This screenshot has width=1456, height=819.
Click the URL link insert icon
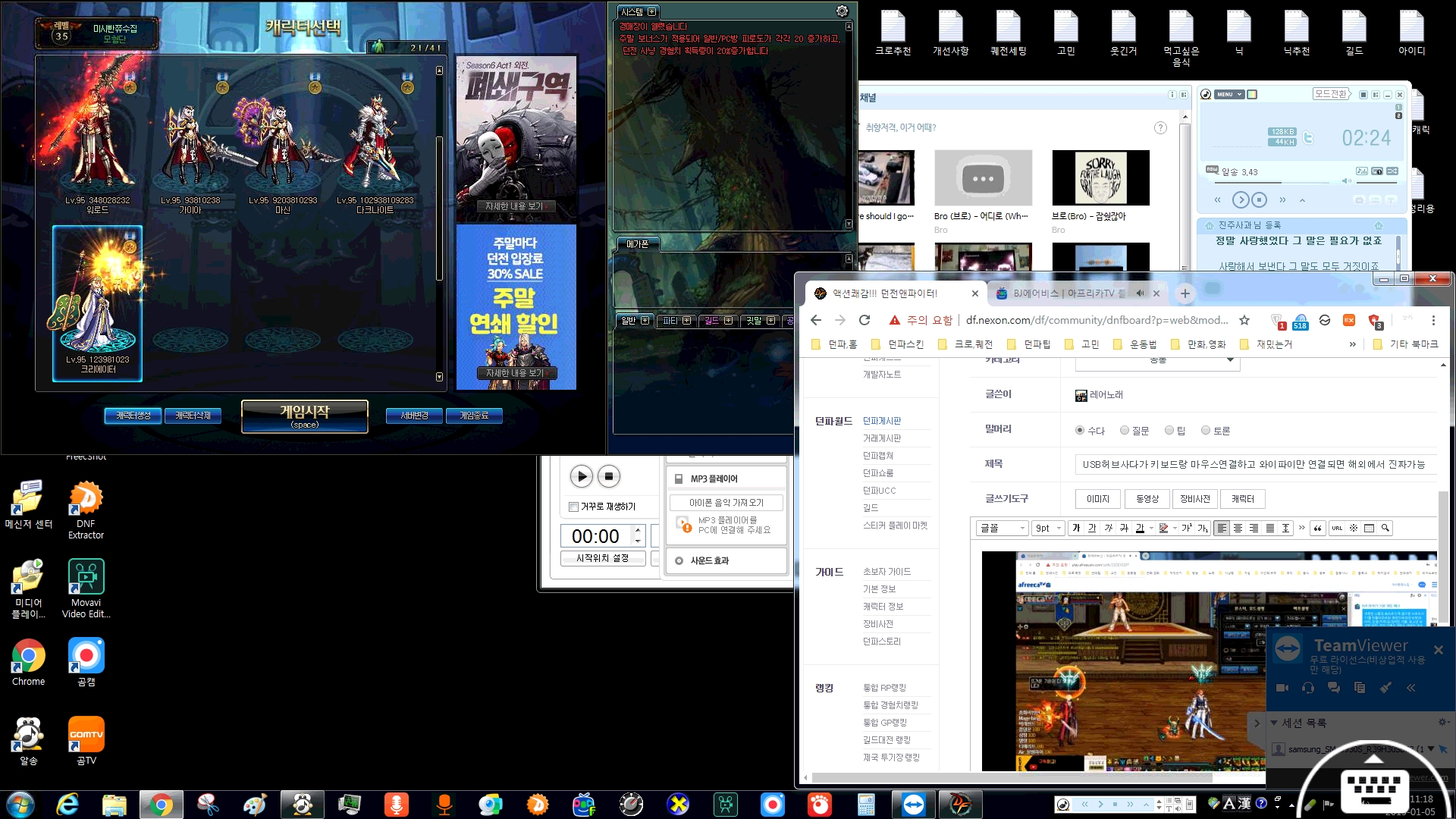(x=1337, y=529)
